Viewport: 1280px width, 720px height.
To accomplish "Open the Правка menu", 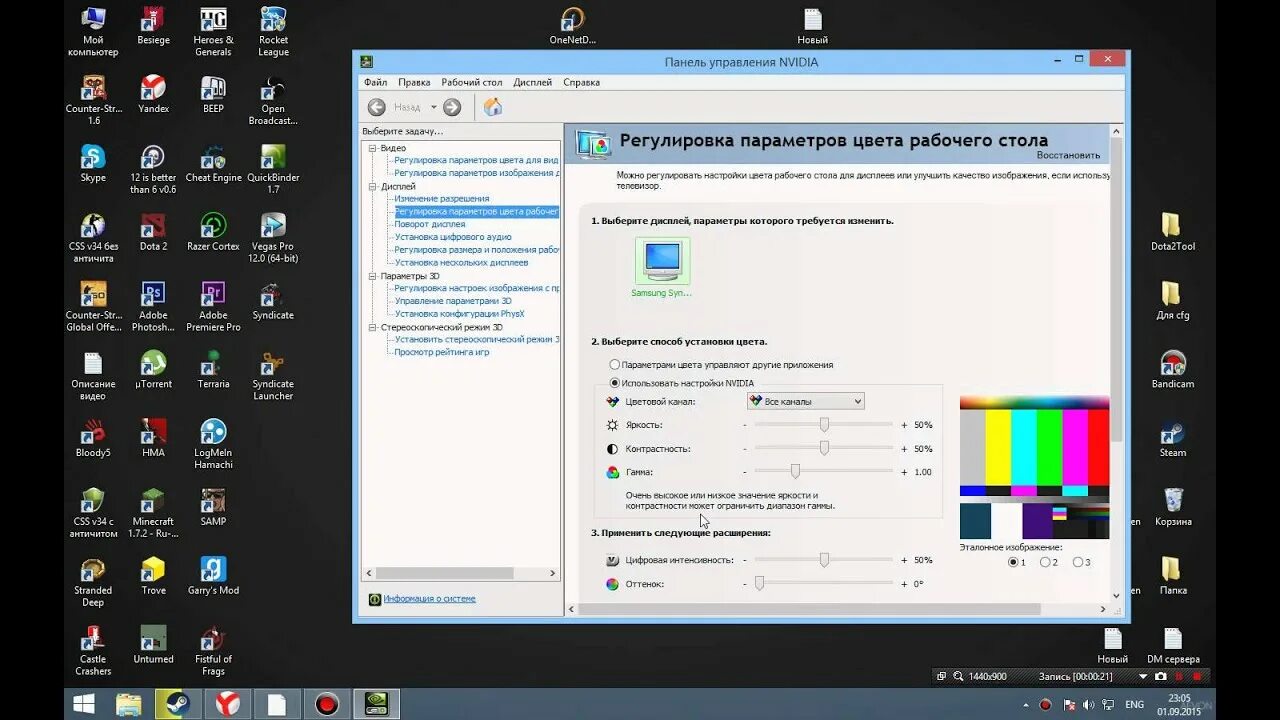I will 414,82.
